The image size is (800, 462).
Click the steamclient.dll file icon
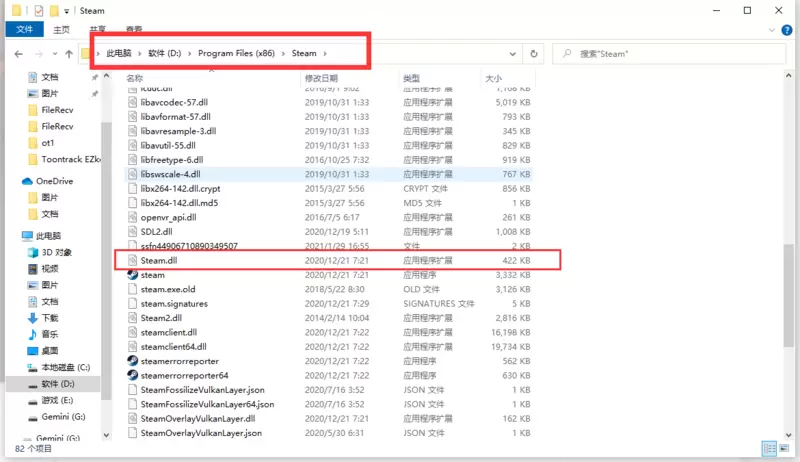pos(133,332)
